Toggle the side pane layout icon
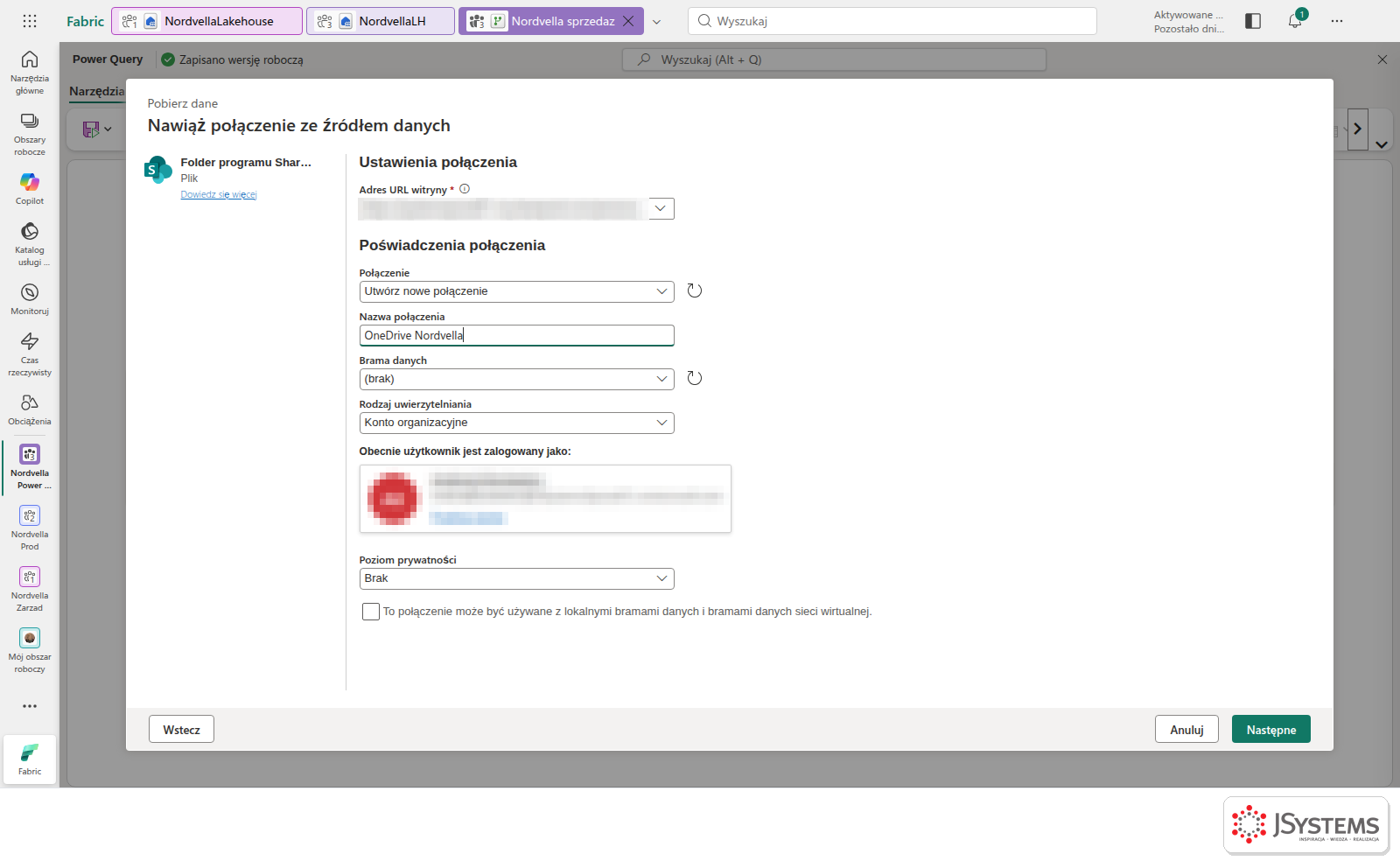The image size is (1400, 861). (x=1253, y=21)
